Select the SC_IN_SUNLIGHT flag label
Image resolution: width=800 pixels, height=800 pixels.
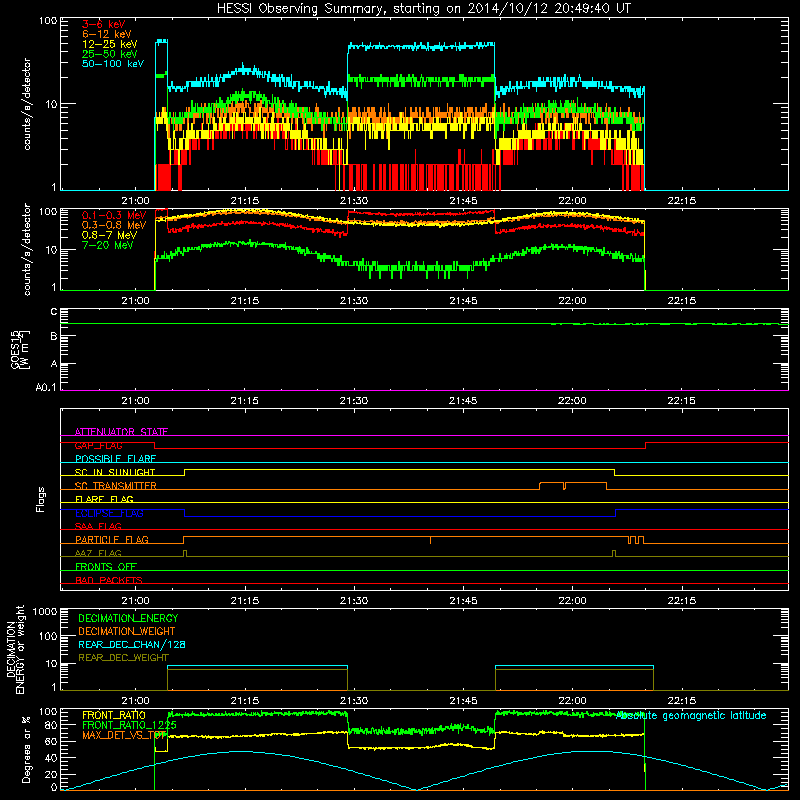(x=115, y=472)
